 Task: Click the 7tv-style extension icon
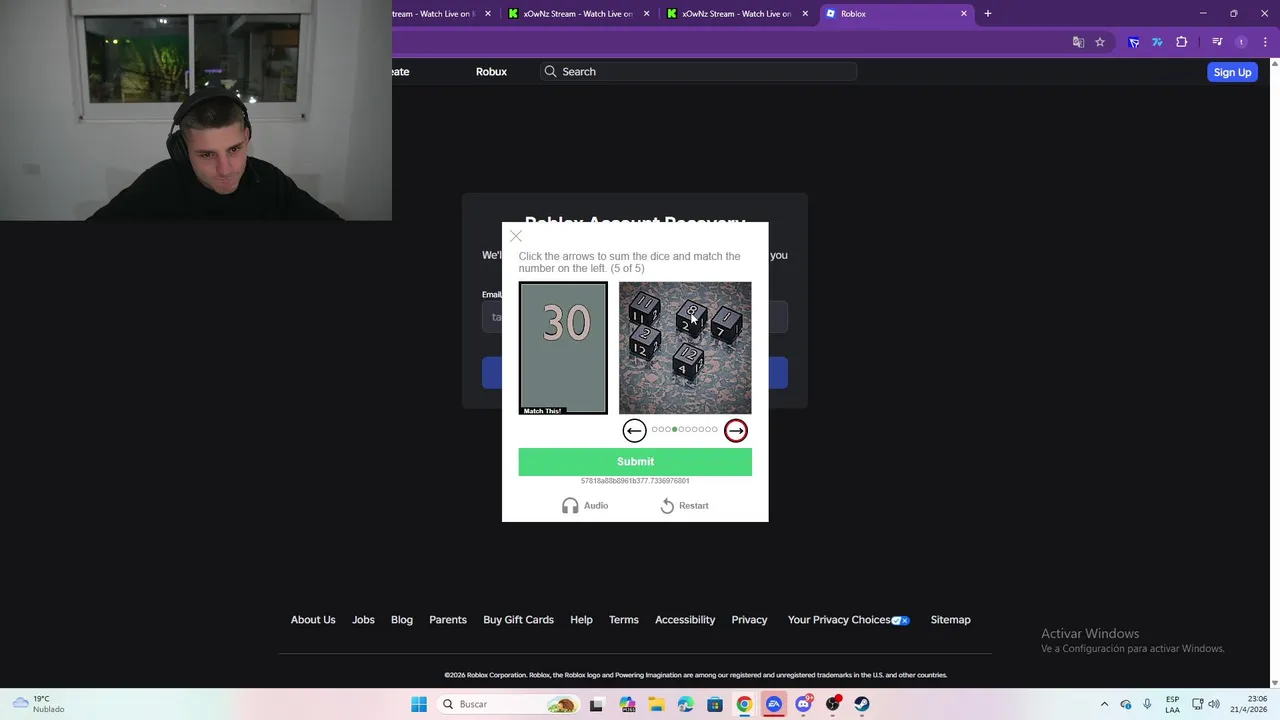point(1157,42)
